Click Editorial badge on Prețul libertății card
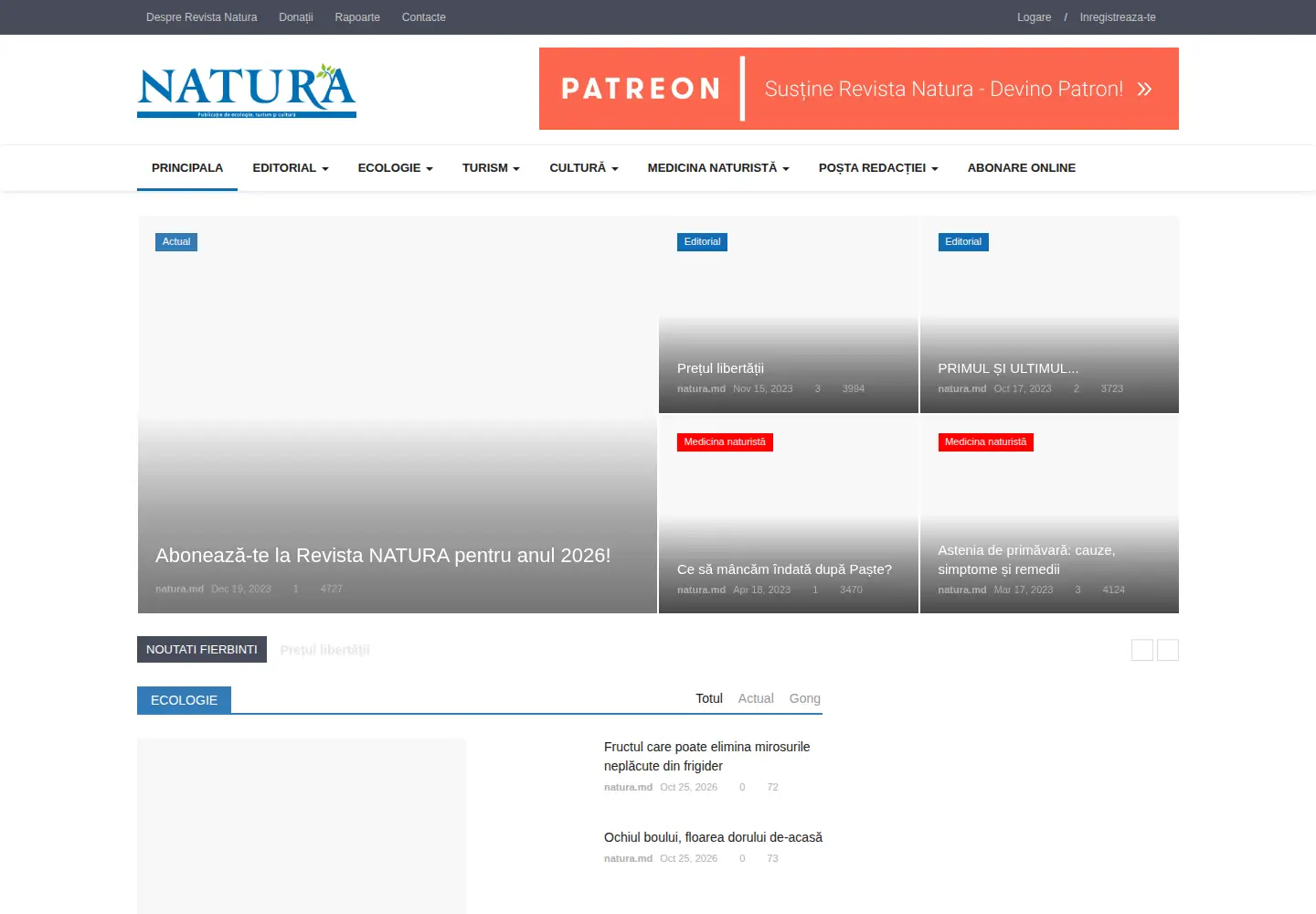The image size is (1316, 914). (x=702, y=242)
